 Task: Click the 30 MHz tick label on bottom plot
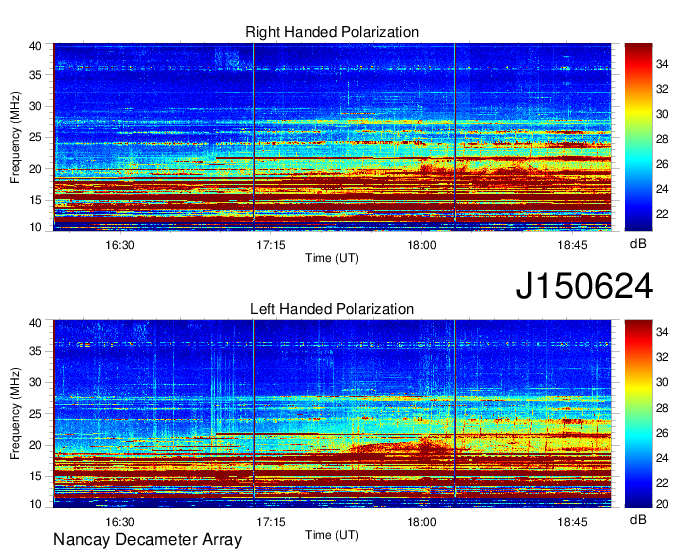pyautogui.click(x=35, y=382)
